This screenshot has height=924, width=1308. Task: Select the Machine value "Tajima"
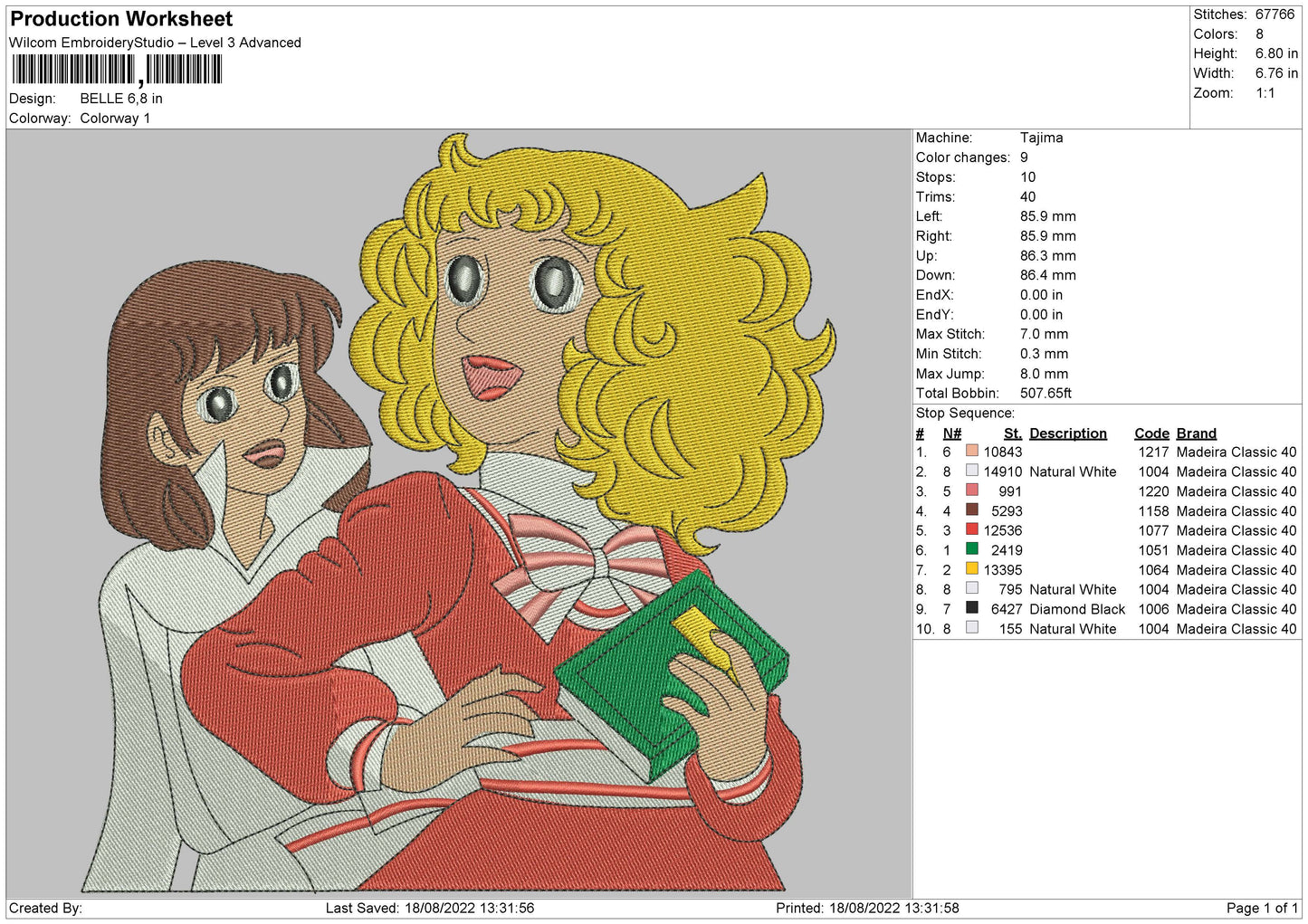(x=1041, y=138)
